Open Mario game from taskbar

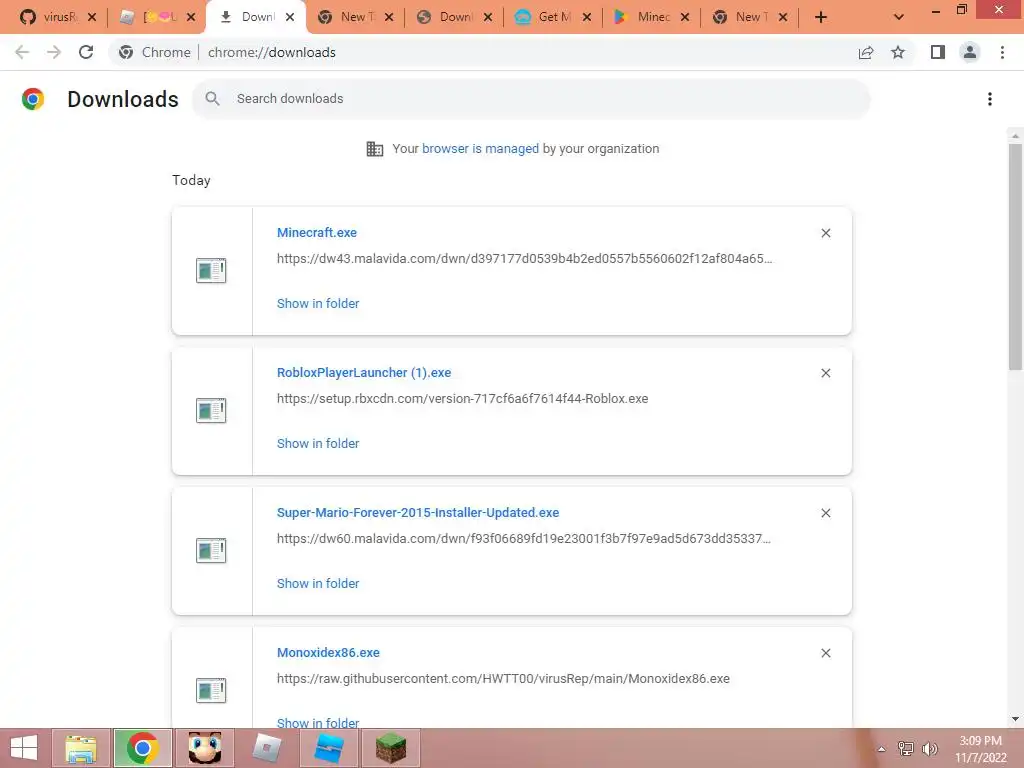point(204,748)
